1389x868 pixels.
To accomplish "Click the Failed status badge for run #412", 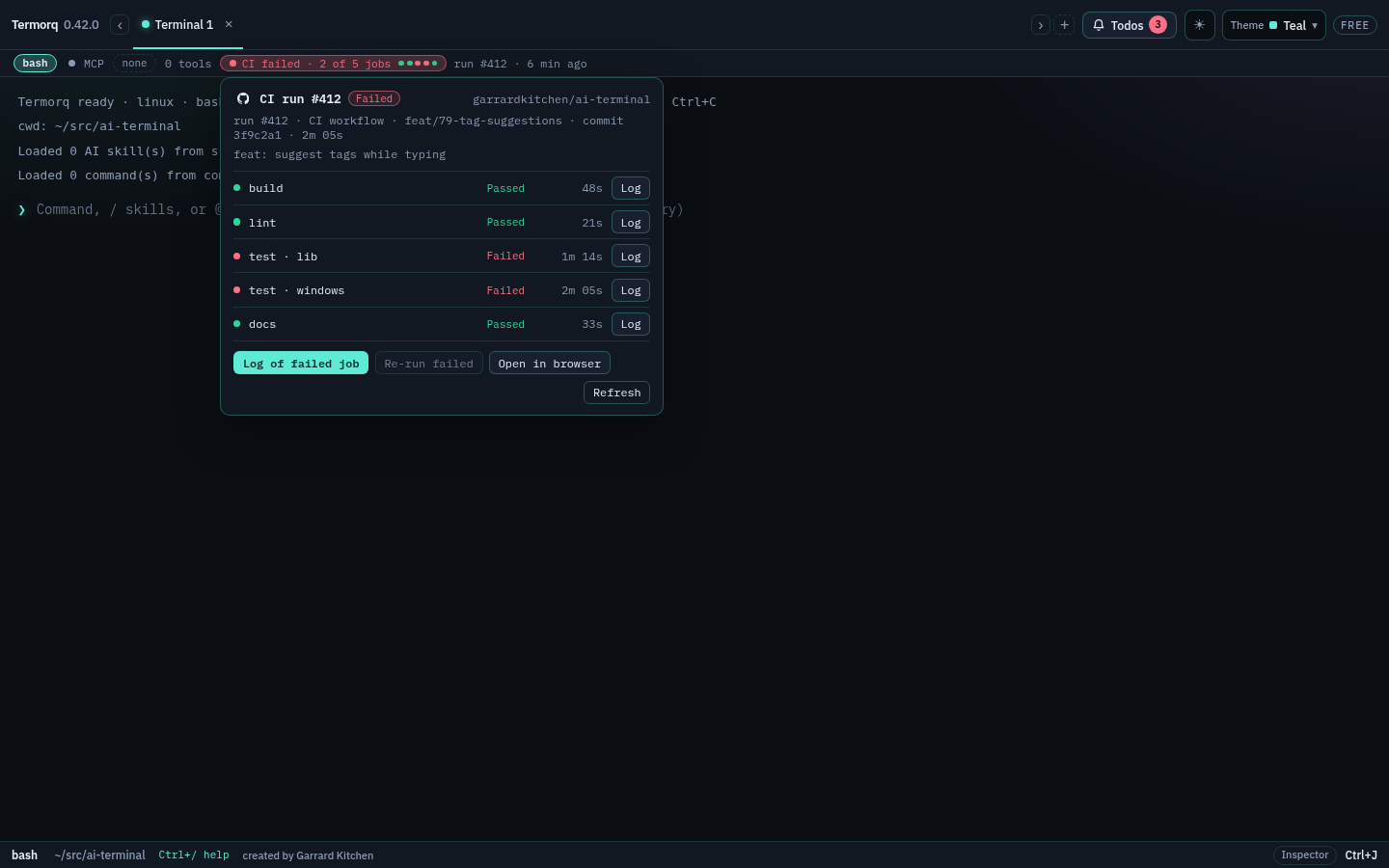I will [374, 98].
